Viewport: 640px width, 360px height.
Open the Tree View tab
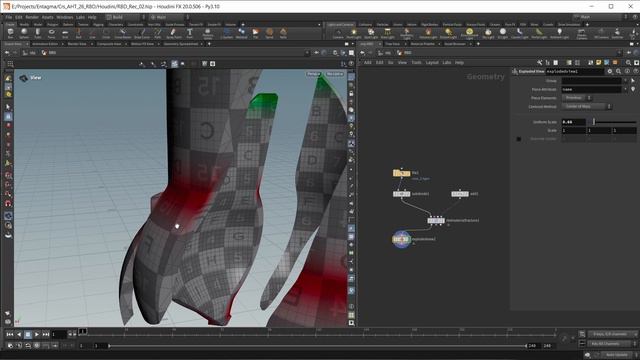[x=393, y=44]
